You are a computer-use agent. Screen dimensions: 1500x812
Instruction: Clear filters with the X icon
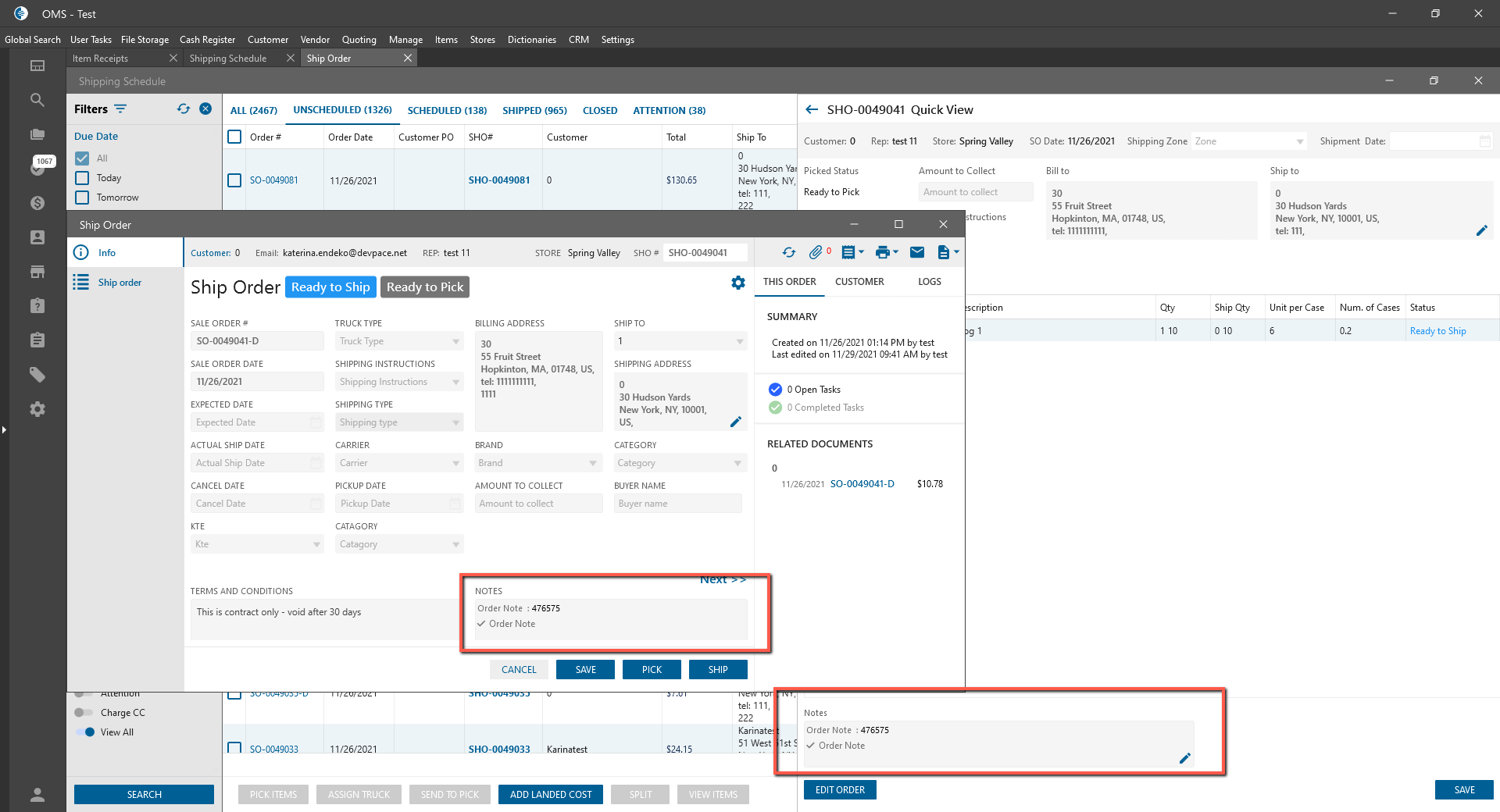point(205,109)
